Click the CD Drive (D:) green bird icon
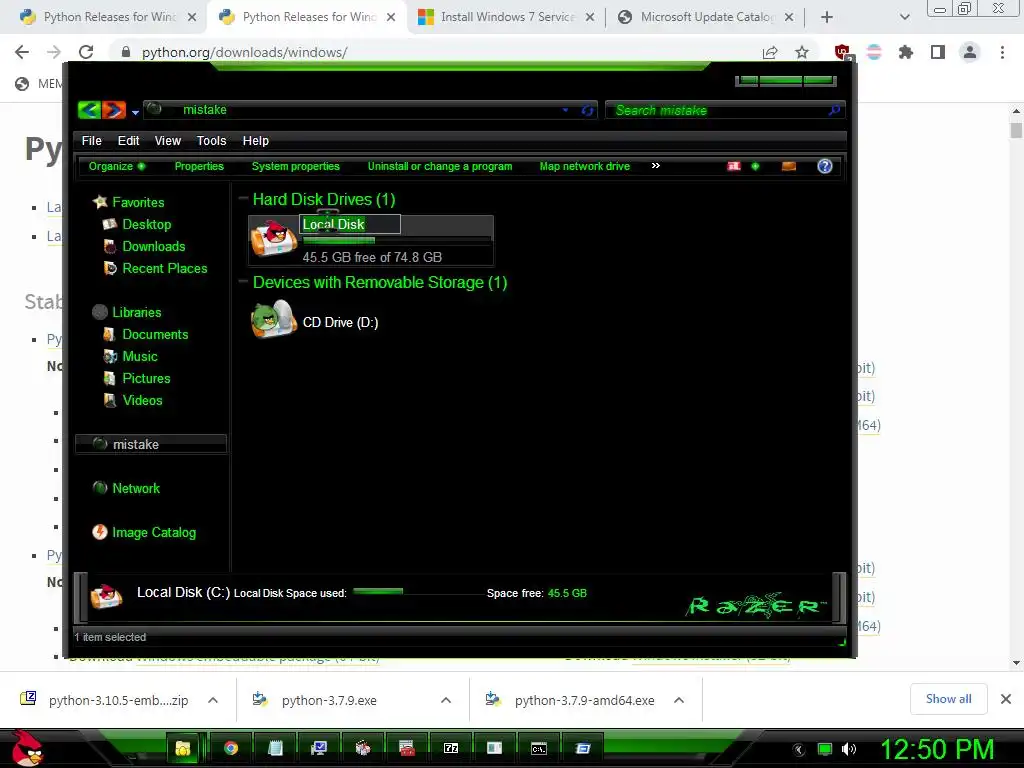 pyautogui.click(x=274, y=320)
